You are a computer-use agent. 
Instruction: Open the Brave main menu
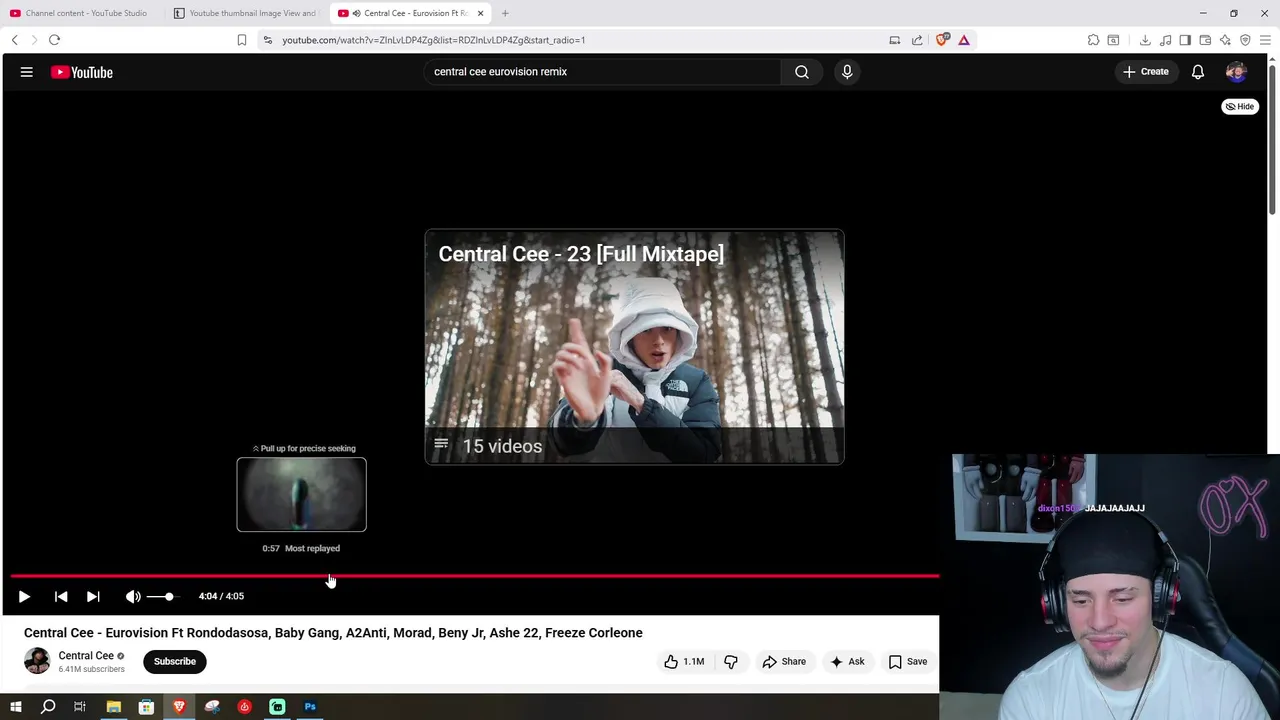pyautogui.click(x=1265, y=40)
